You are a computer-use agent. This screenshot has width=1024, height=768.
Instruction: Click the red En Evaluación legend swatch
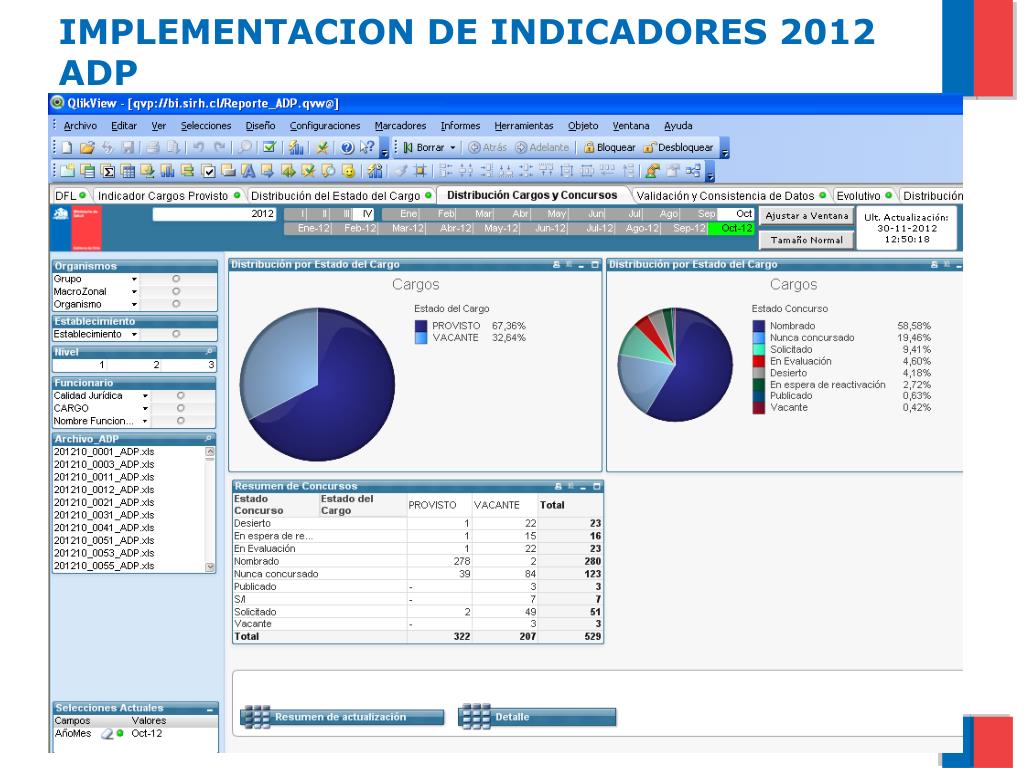coord(758,361)
